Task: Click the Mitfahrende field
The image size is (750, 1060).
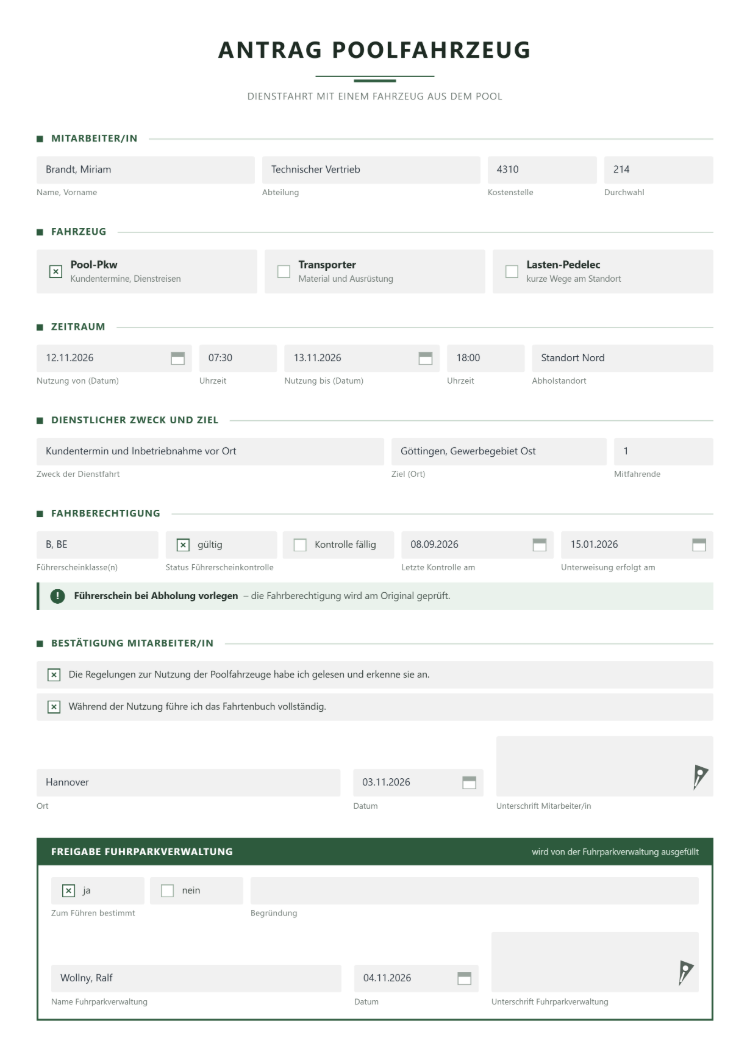Action: [663, 452]
